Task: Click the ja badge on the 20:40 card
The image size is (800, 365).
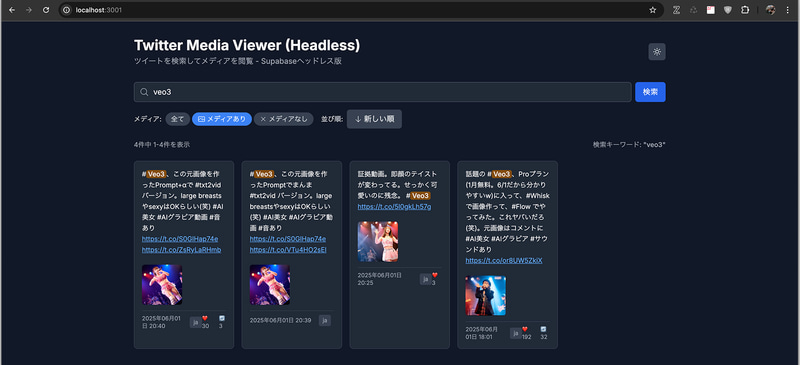Action: pos(195,322)
